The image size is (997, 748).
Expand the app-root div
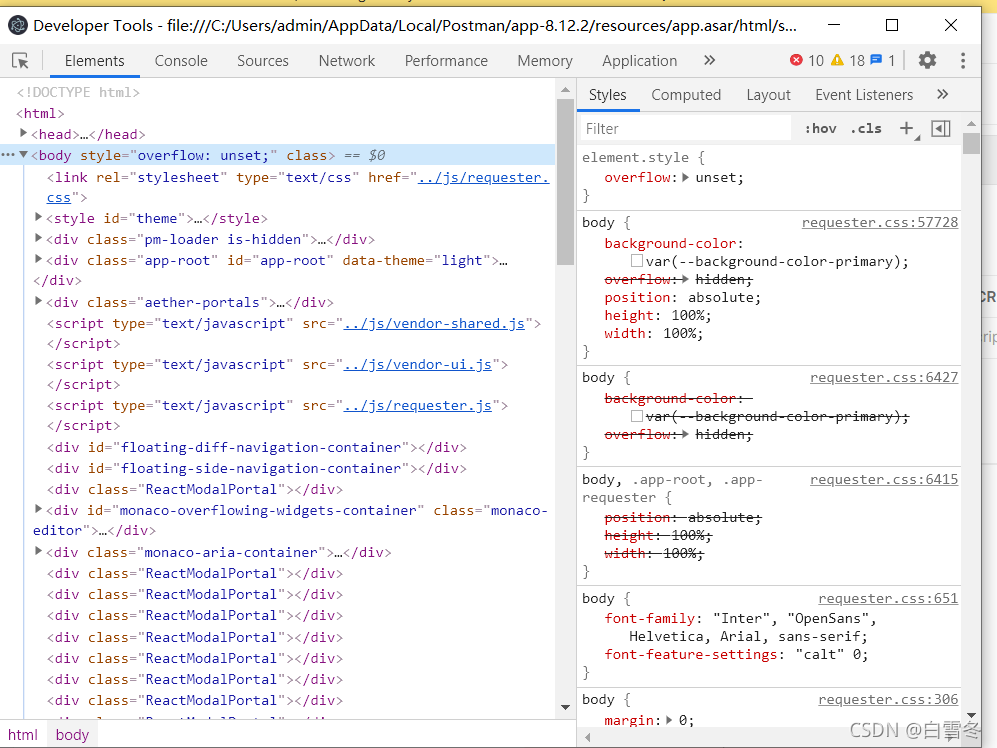click(38, 260)
